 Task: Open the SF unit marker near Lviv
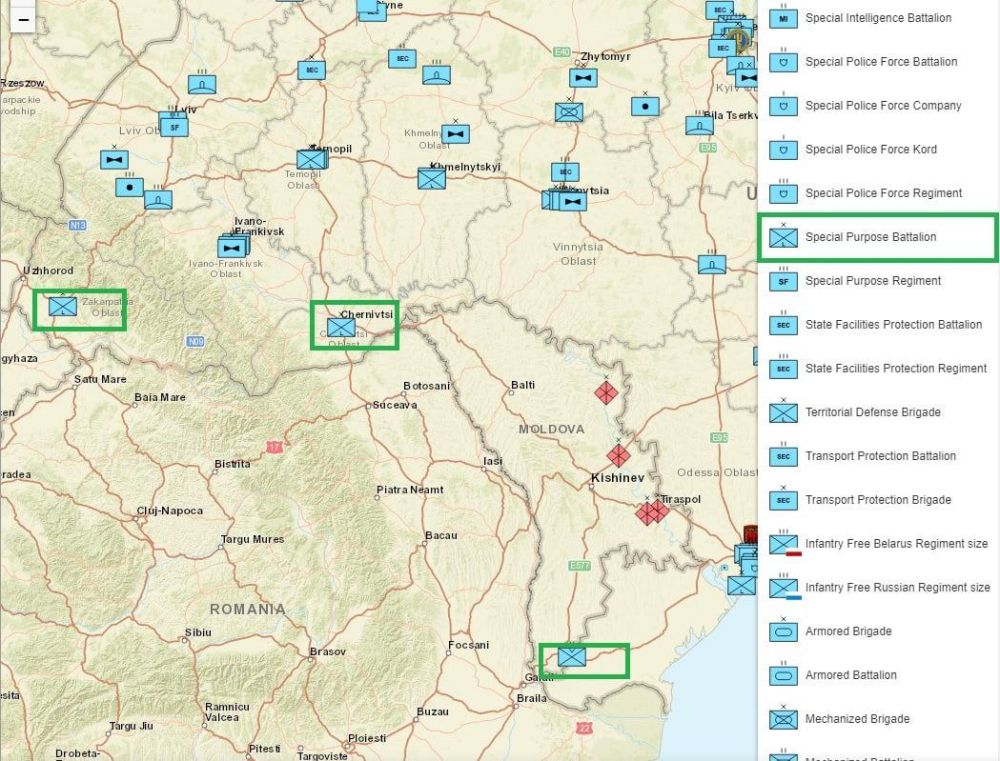[175, 127]
